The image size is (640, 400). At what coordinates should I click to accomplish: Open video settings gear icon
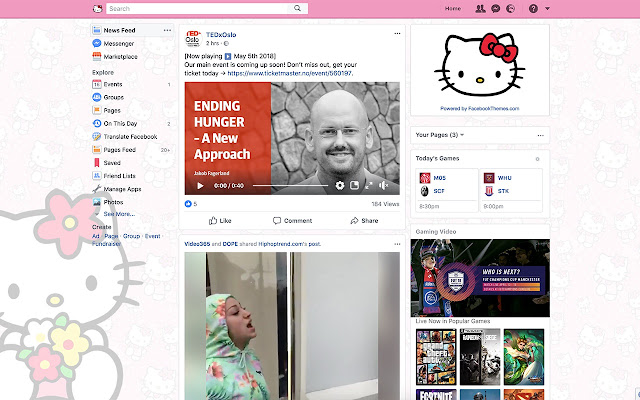[x=340, y=186]
